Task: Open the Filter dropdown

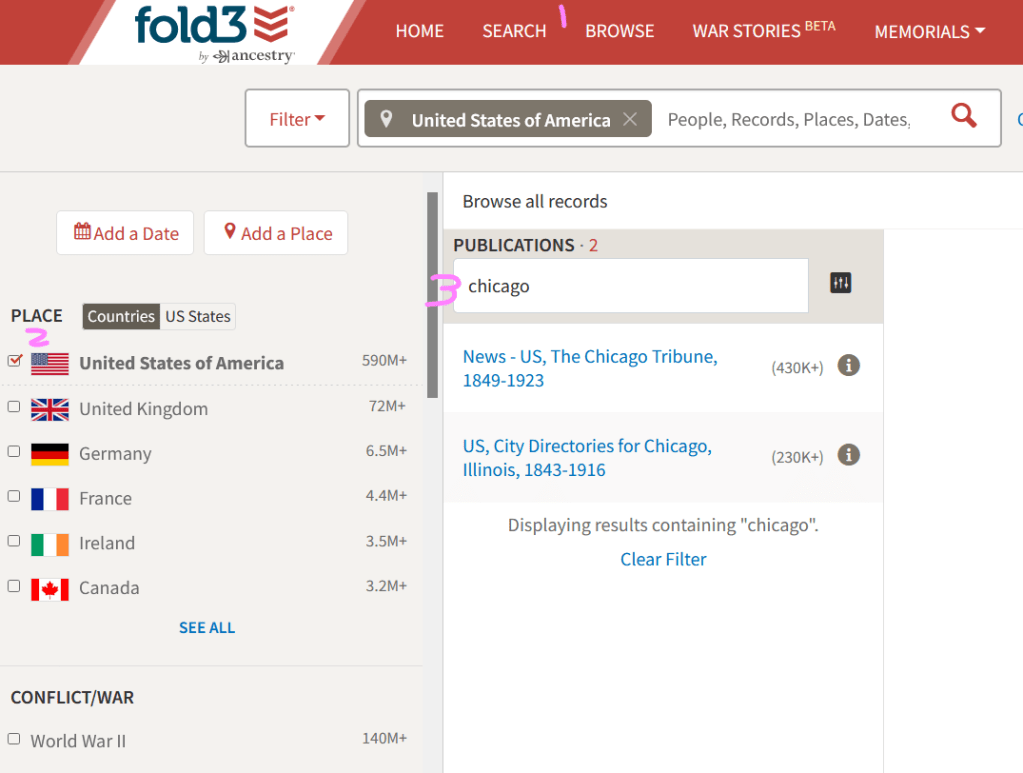Action: [x=297, y=119]
